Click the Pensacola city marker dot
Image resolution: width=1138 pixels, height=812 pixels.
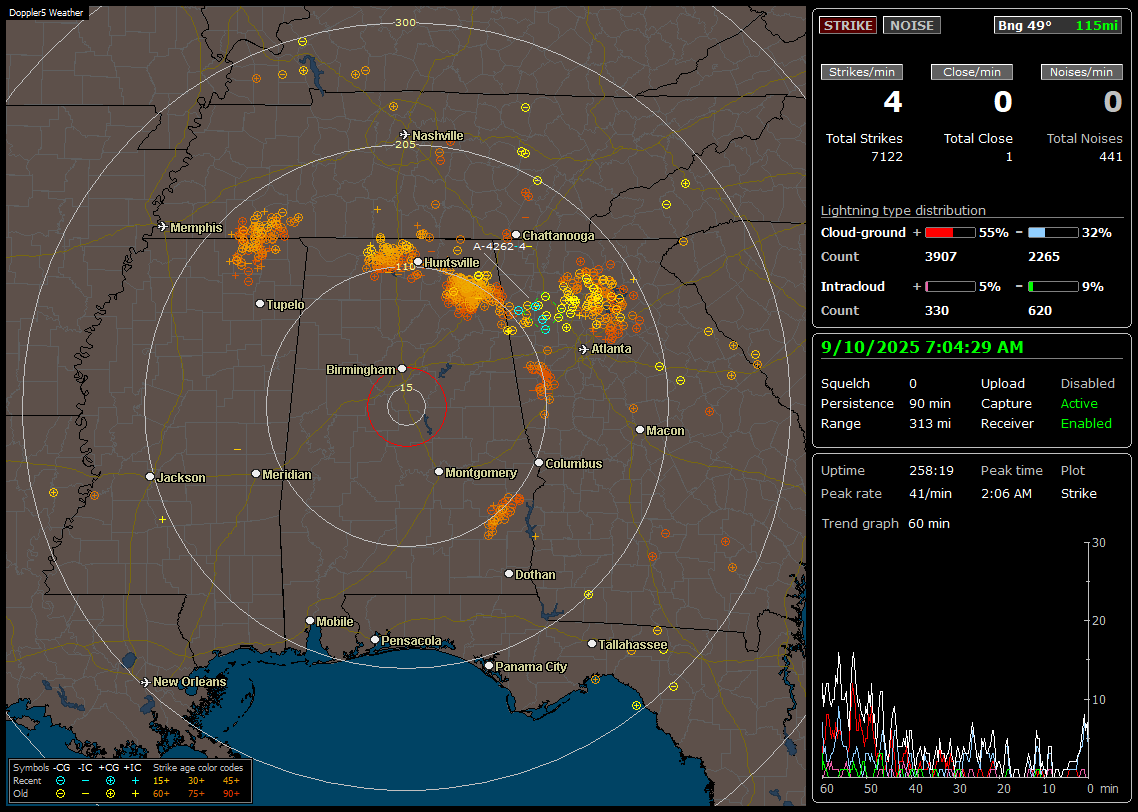click(375, 639)
